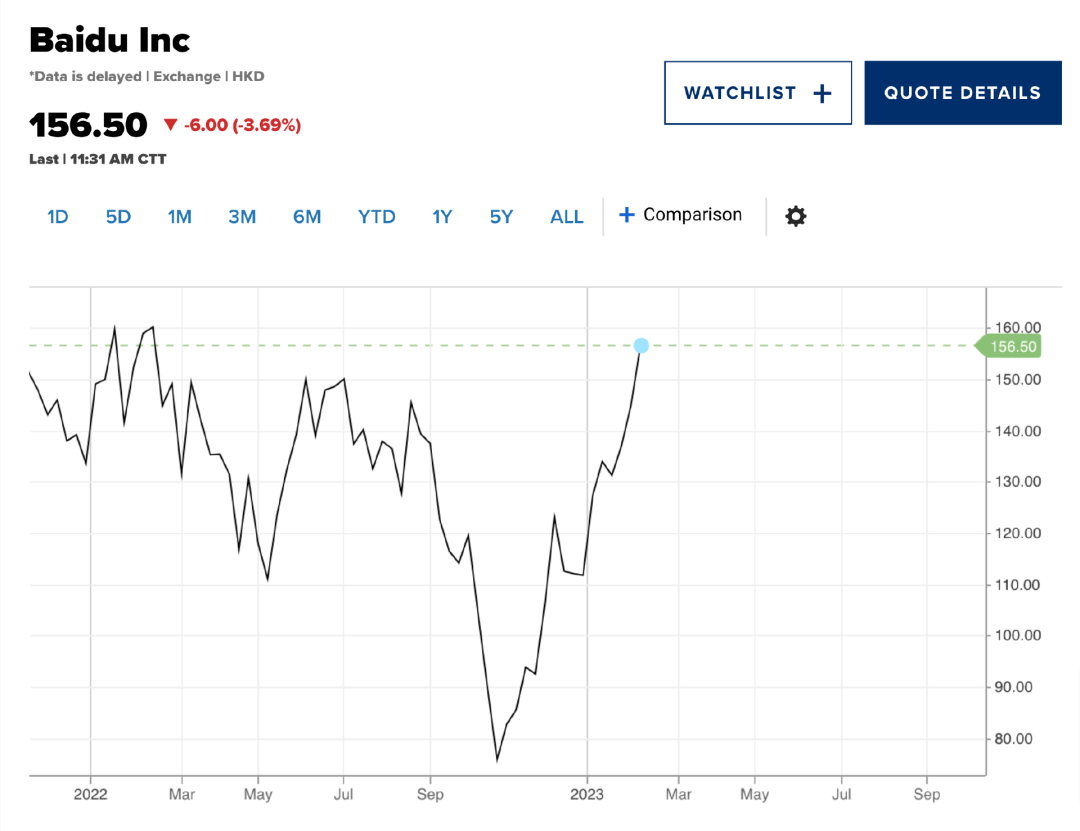This screenshot has height=831, width=1080.
Task: Switch chart to 3M range
Action: [242, 216]
